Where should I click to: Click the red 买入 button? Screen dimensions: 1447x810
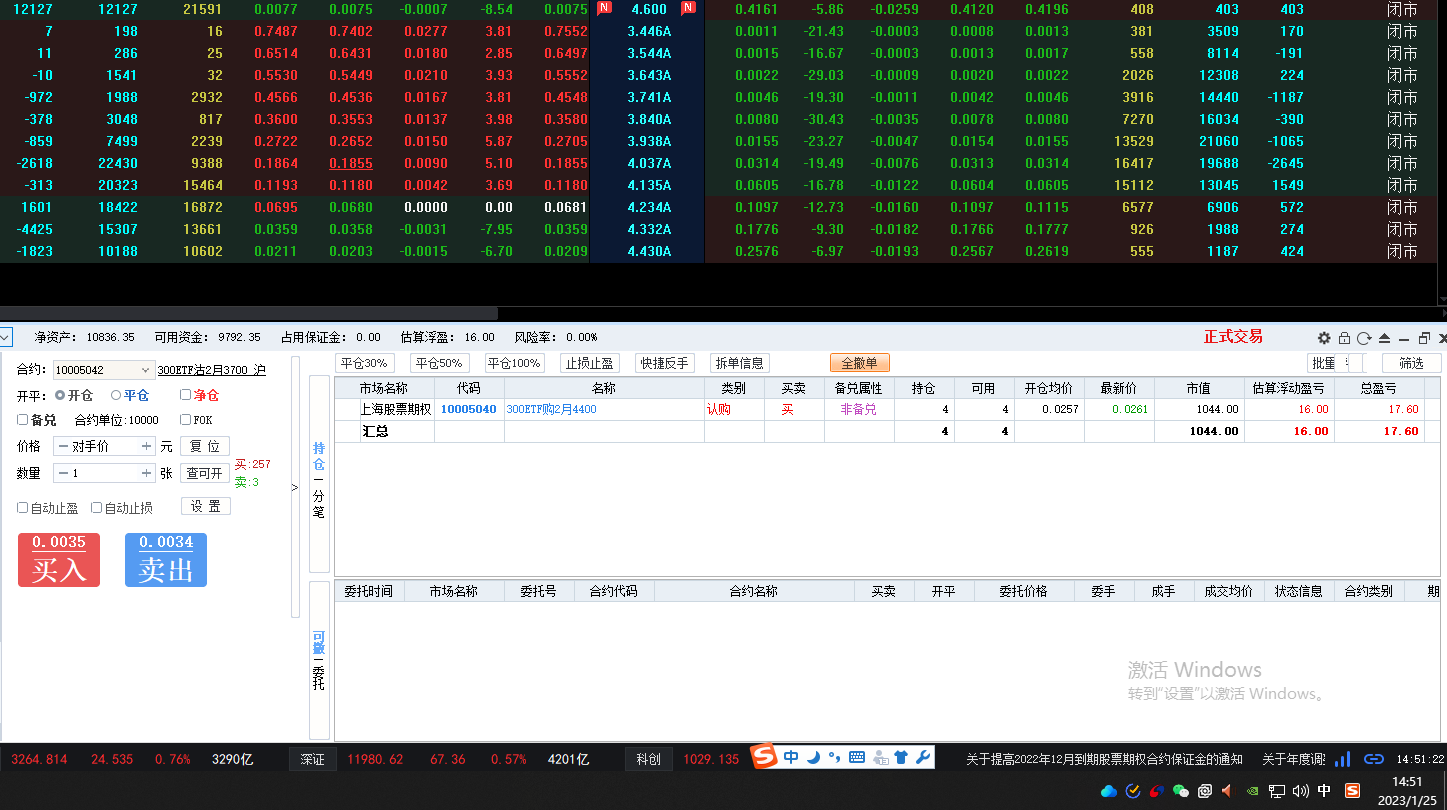(59, 560)
